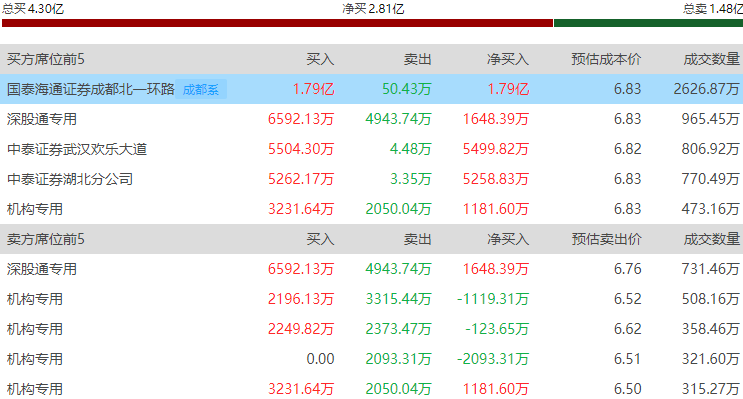Click the 5504.30万 buy value
This screenshot has height=399, width=743.
[x=301, y=149]
